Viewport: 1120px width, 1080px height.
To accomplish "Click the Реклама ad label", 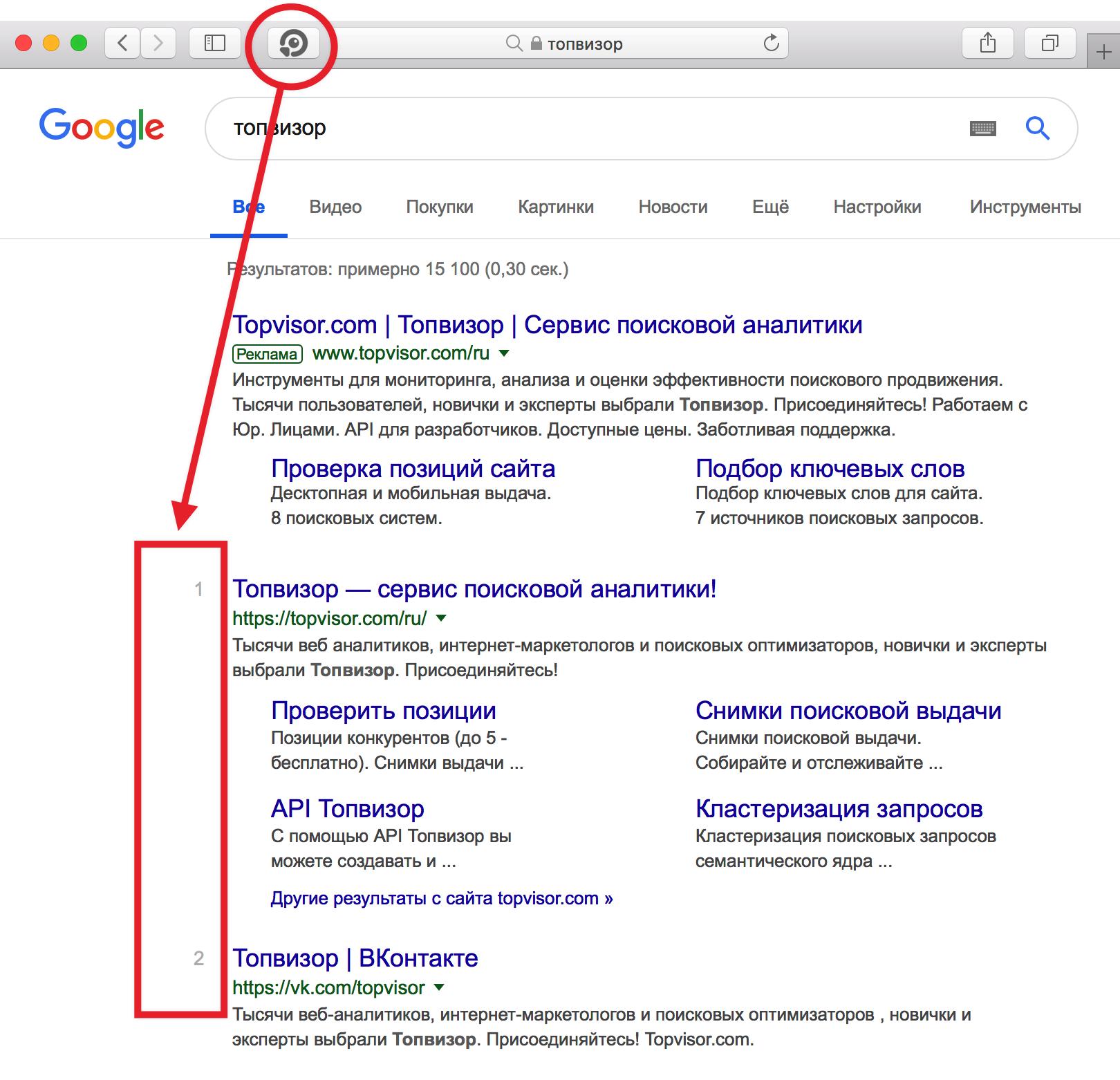I will click(x=268, y=354).
